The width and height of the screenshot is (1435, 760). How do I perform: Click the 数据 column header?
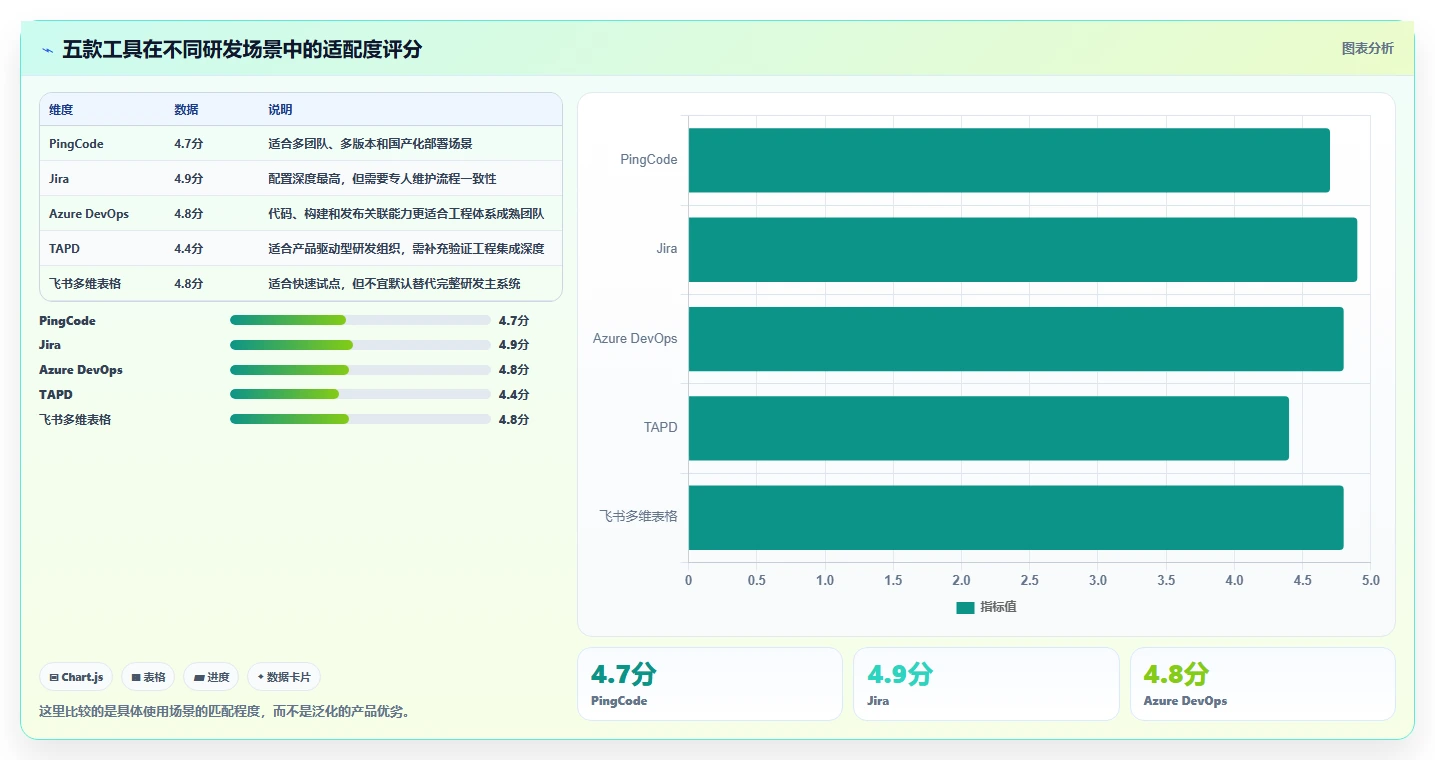tap(186, 110)
